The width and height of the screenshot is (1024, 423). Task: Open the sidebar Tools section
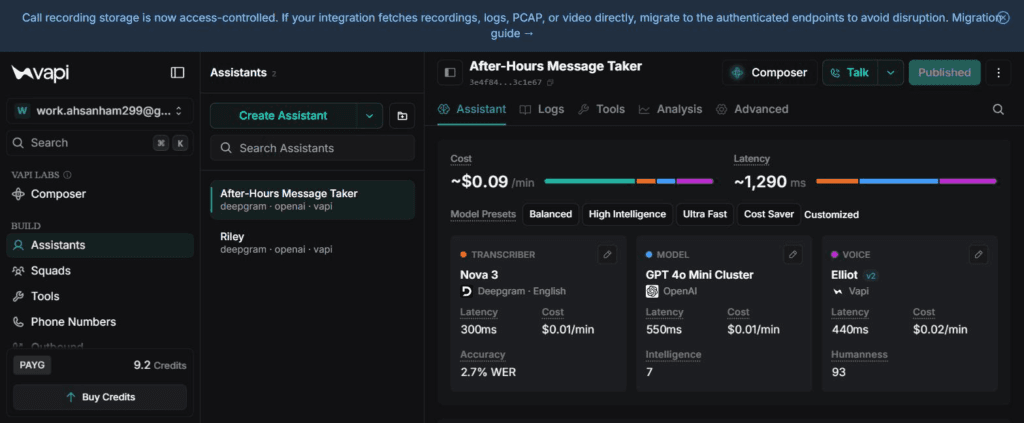click(100, 296)
